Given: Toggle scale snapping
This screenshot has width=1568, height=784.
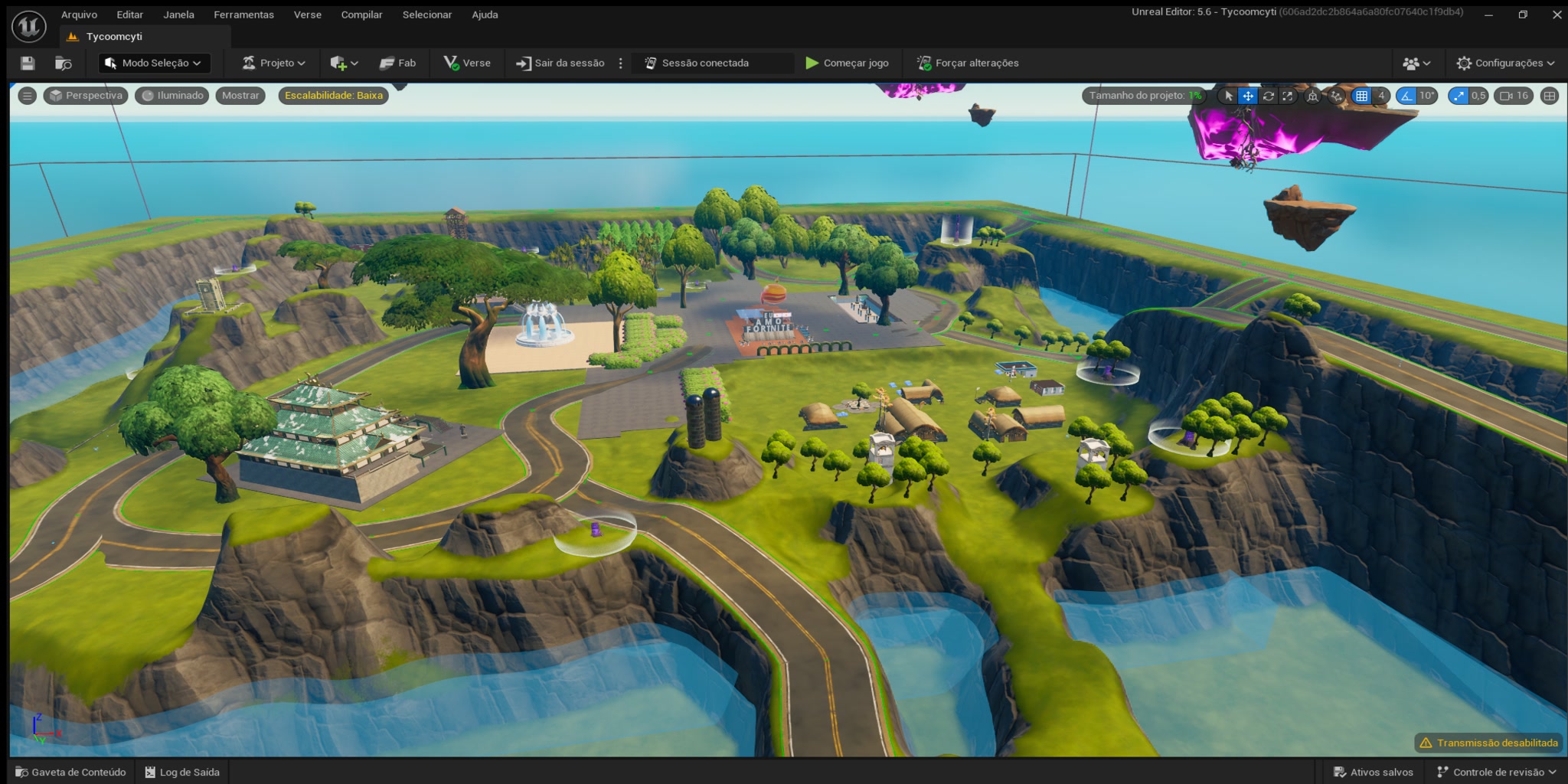Looking at the screenshot, I should pyautogui.click(x=1458, y=96).
